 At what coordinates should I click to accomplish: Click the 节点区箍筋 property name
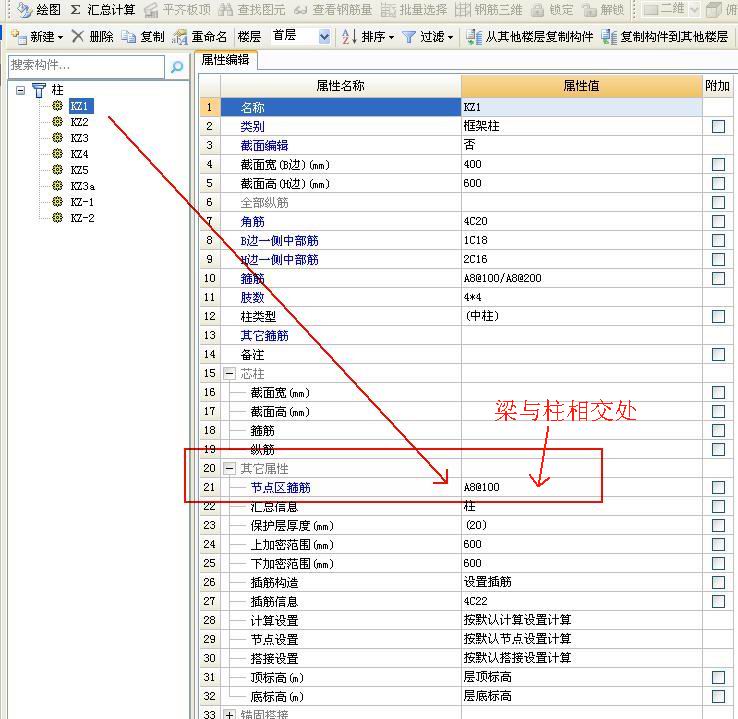tap(281, 487)
